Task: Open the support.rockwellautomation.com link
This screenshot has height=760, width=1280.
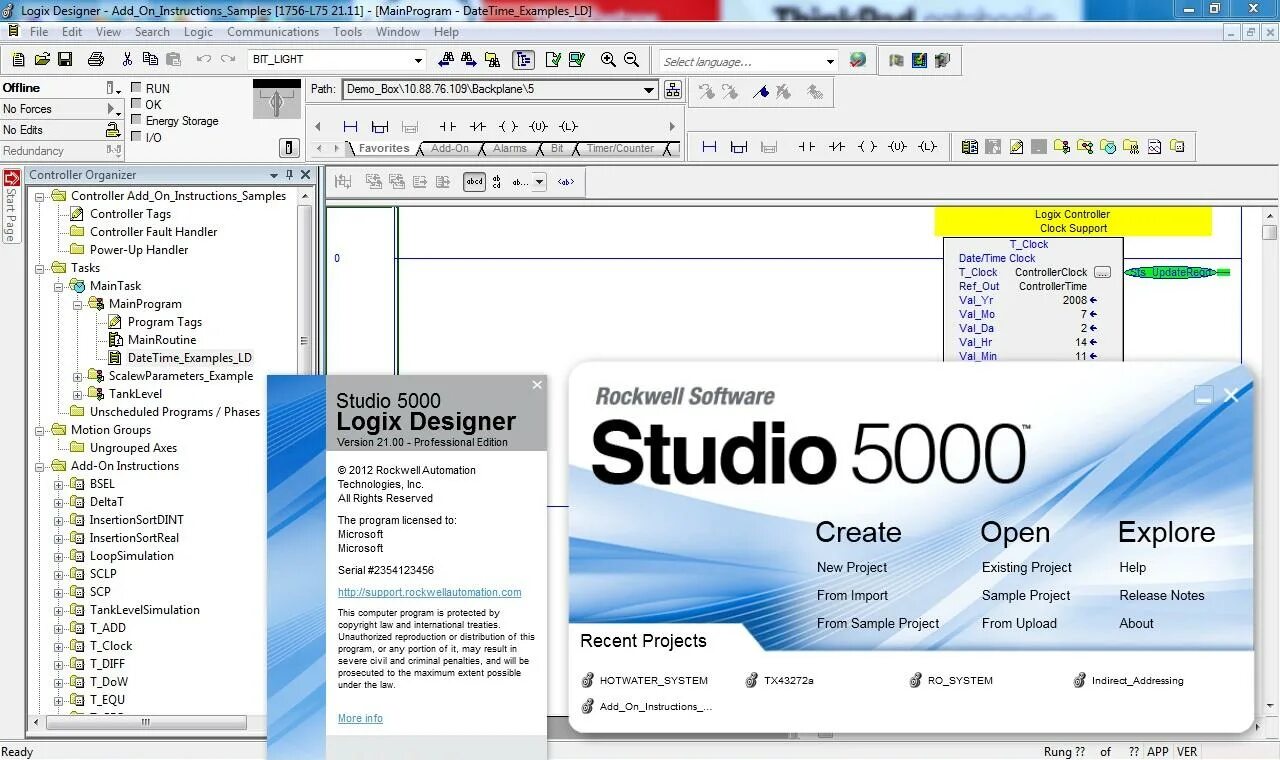Action: (429, 592)
